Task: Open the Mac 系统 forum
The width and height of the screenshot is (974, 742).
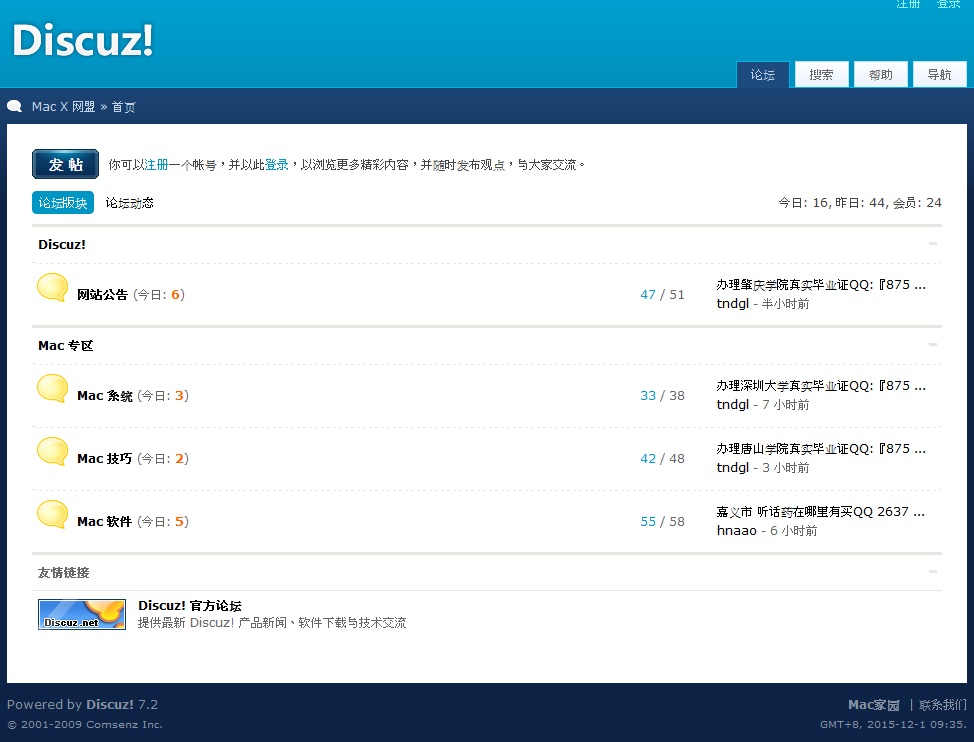Action: point(105,396)
